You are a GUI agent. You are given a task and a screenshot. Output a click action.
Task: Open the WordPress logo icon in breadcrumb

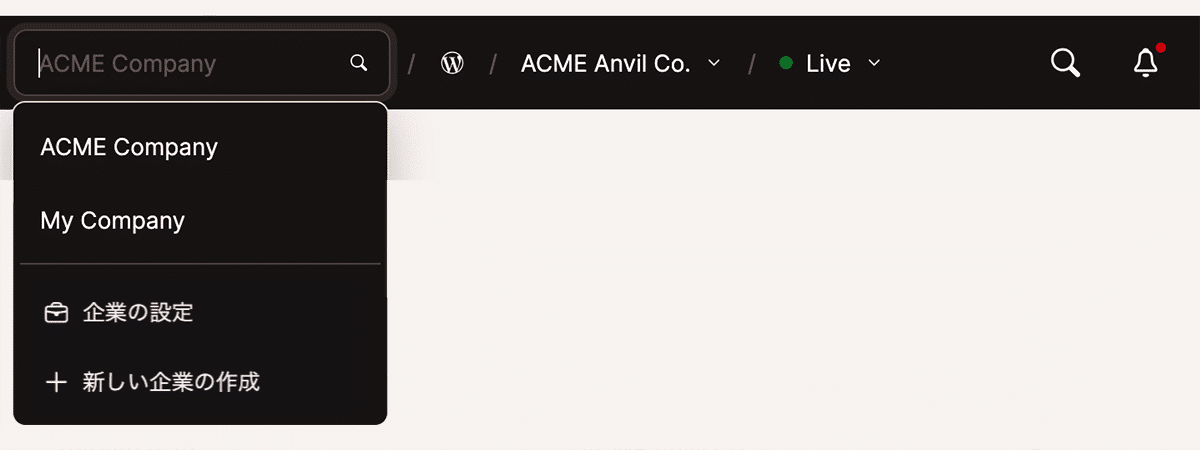(x=452, y=64)
